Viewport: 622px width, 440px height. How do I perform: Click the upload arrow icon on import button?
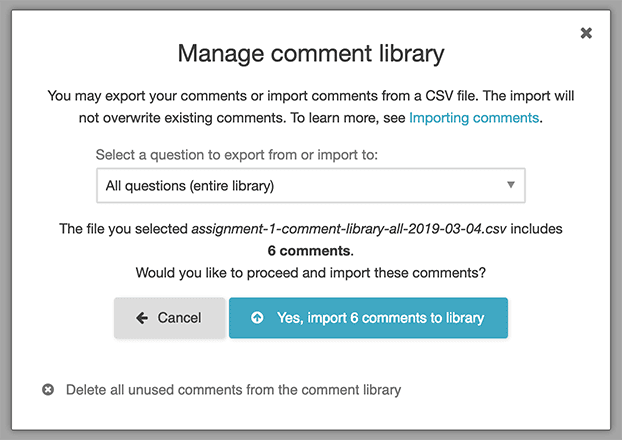pyautogui.click(x=257, y=318)
